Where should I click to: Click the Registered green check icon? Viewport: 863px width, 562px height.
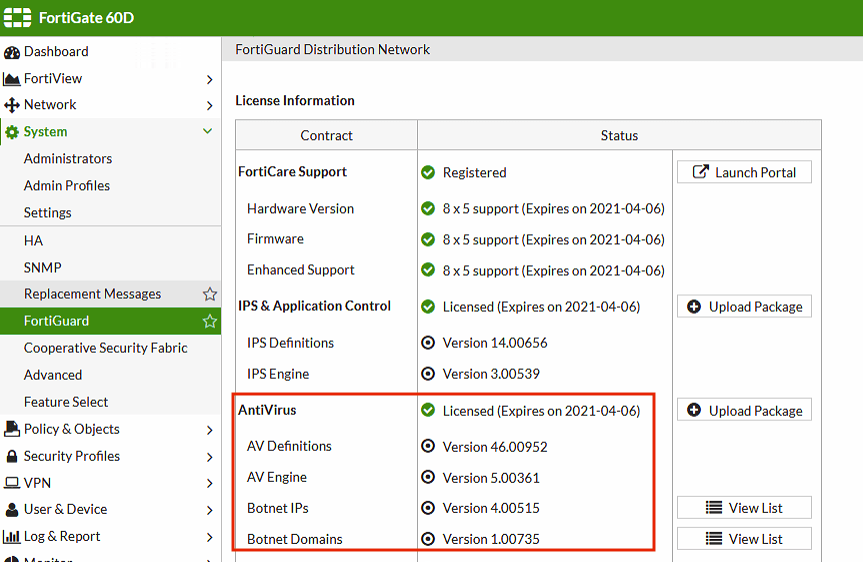[428, 173]
